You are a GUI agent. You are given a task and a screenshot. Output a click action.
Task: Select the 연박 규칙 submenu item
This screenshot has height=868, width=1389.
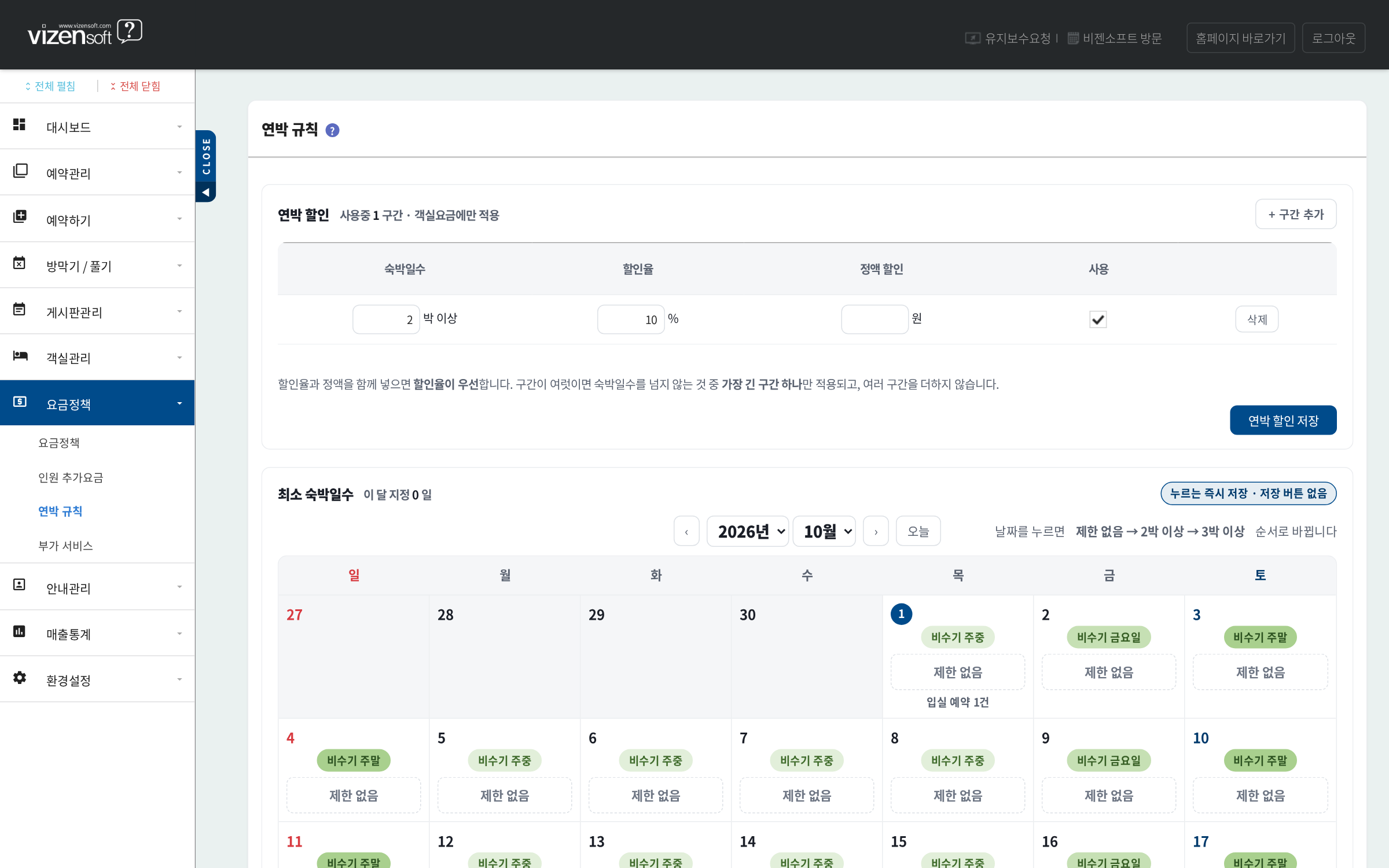pyautogui.click(x=60, y=512)
